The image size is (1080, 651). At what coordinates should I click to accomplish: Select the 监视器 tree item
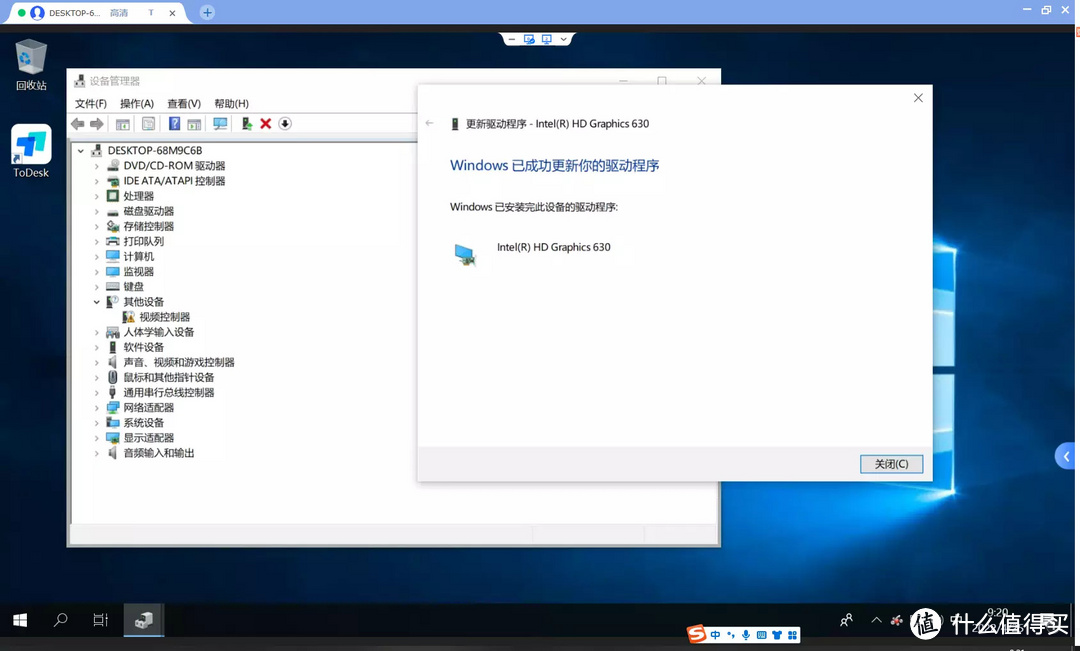[x=138, y=272]
